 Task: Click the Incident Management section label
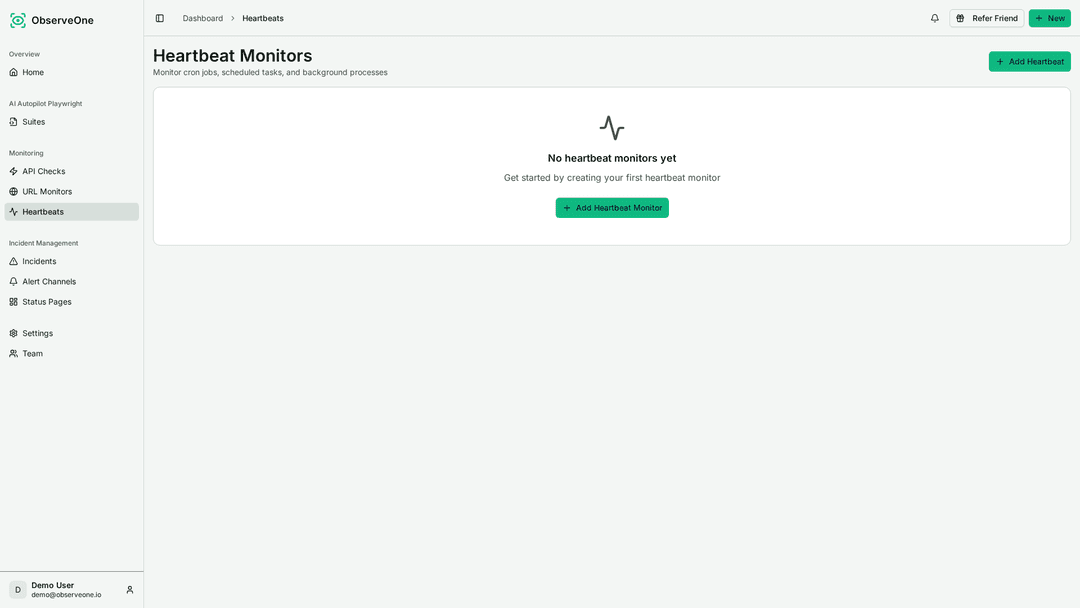pos(43,243)
